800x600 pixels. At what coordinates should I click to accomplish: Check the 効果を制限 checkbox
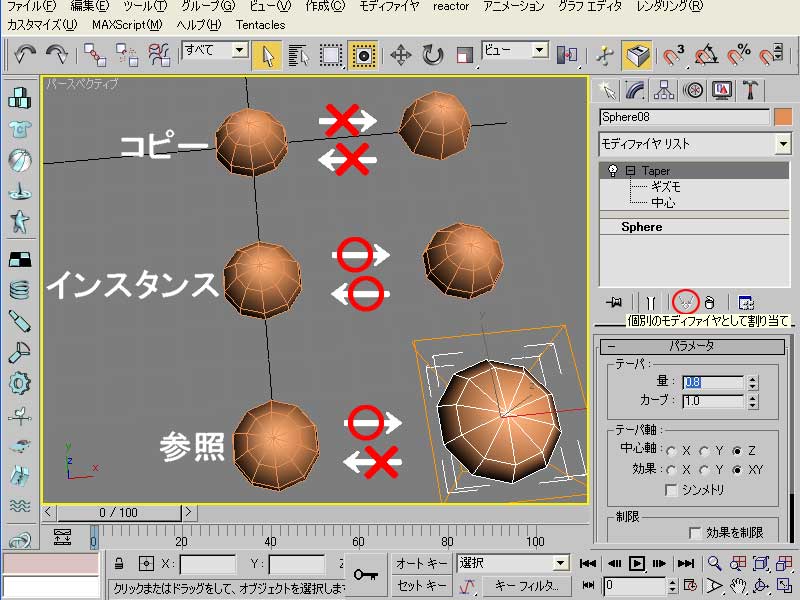click(696, 533)
